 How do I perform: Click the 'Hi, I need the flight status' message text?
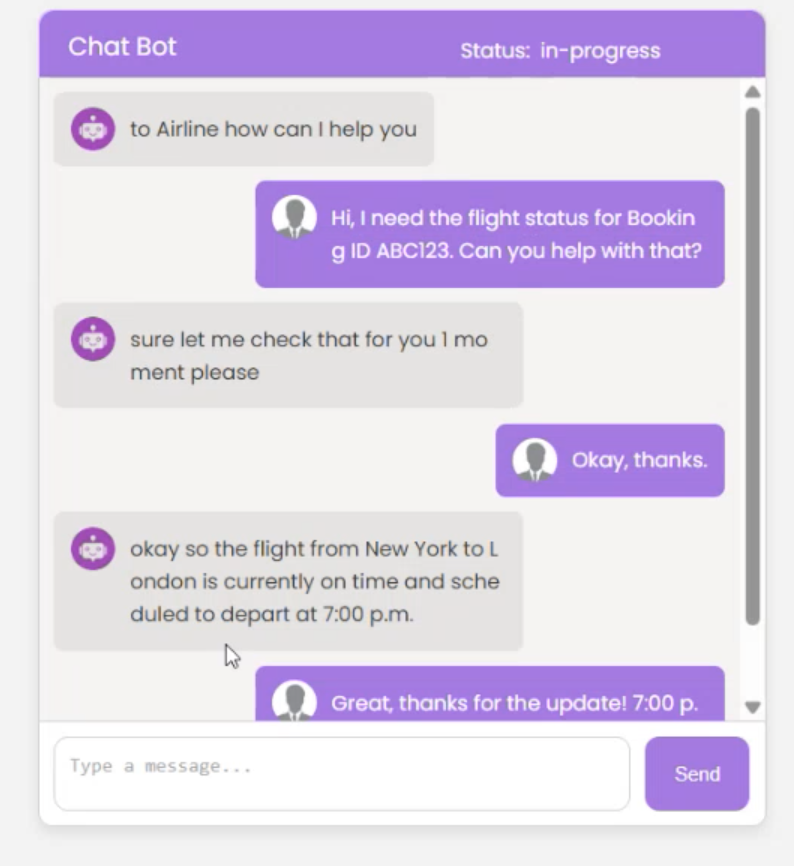(515, 234)
